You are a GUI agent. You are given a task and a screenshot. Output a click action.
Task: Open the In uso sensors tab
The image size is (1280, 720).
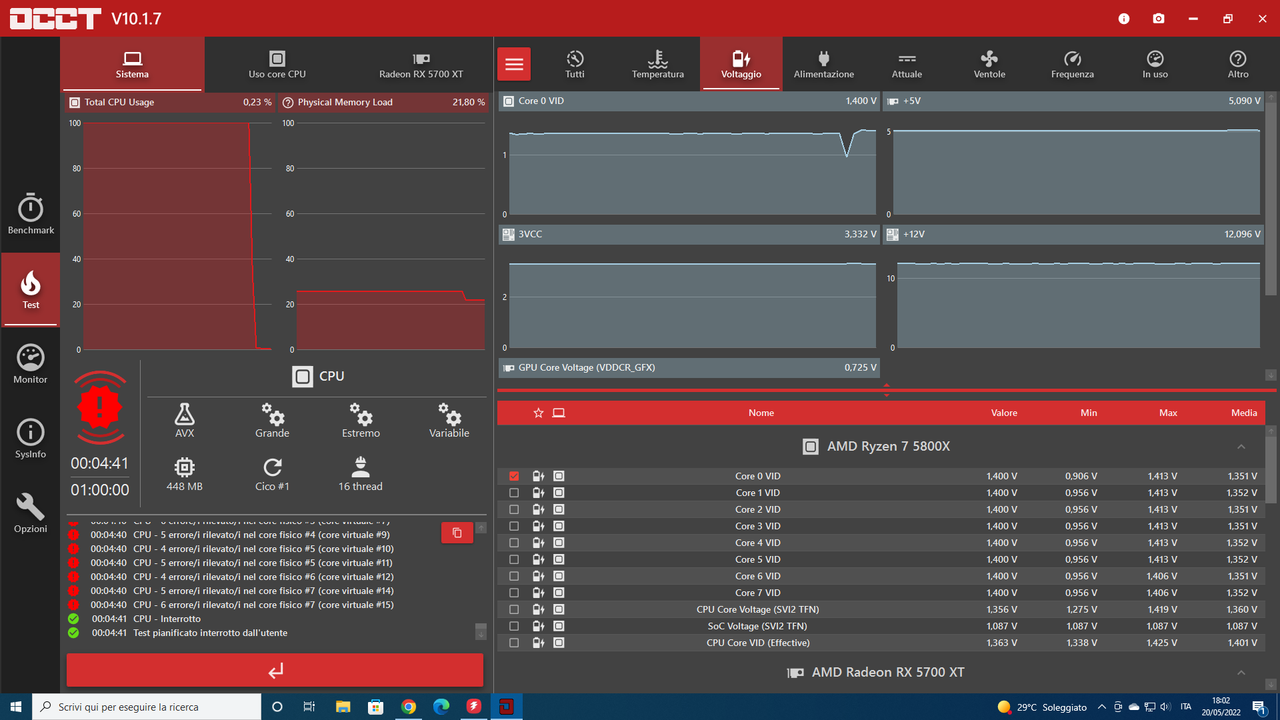click(x=1155, y=65)
